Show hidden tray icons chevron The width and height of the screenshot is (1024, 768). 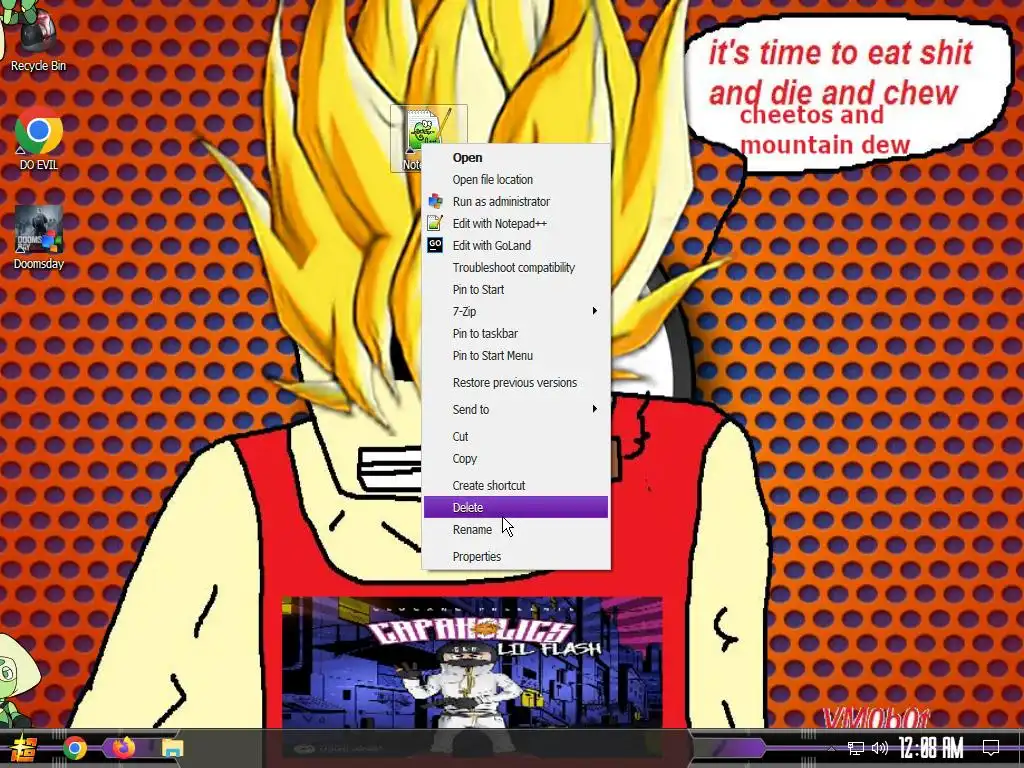831,748
